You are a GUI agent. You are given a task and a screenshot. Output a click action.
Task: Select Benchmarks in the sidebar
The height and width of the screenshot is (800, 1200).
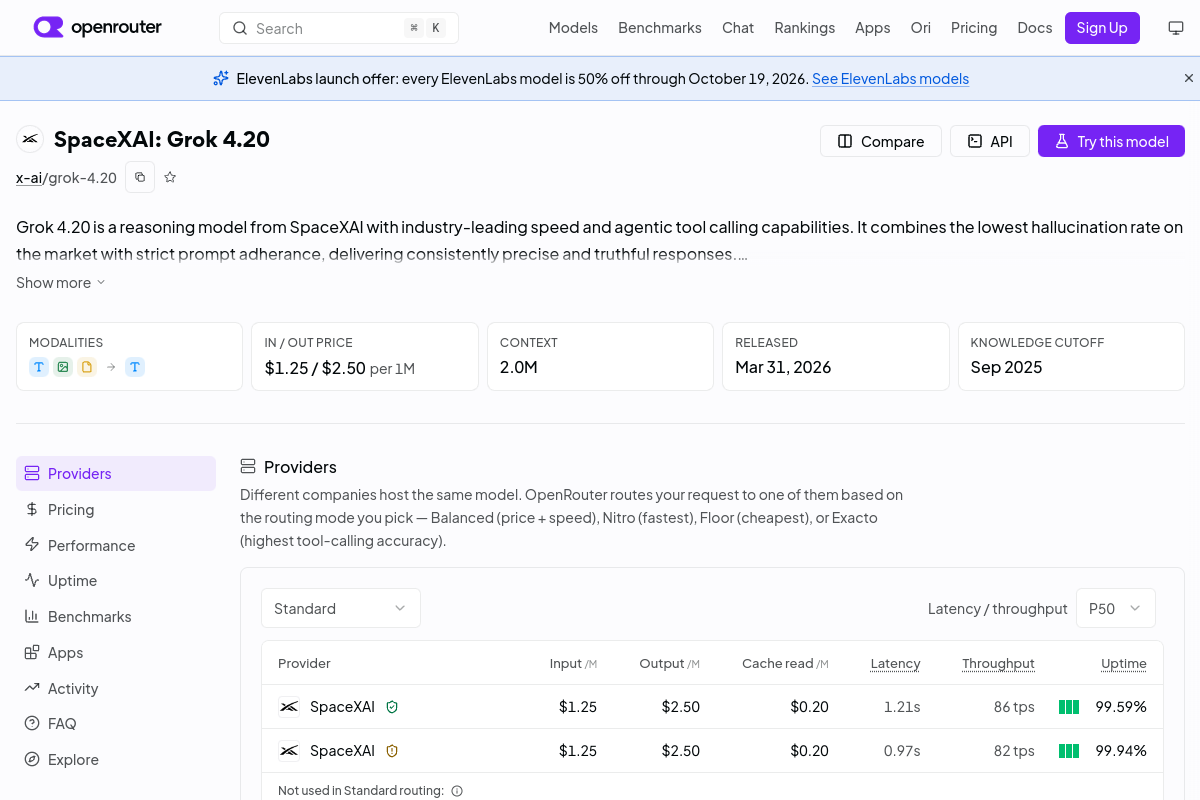pyautogui.click(x=116, y=617)
